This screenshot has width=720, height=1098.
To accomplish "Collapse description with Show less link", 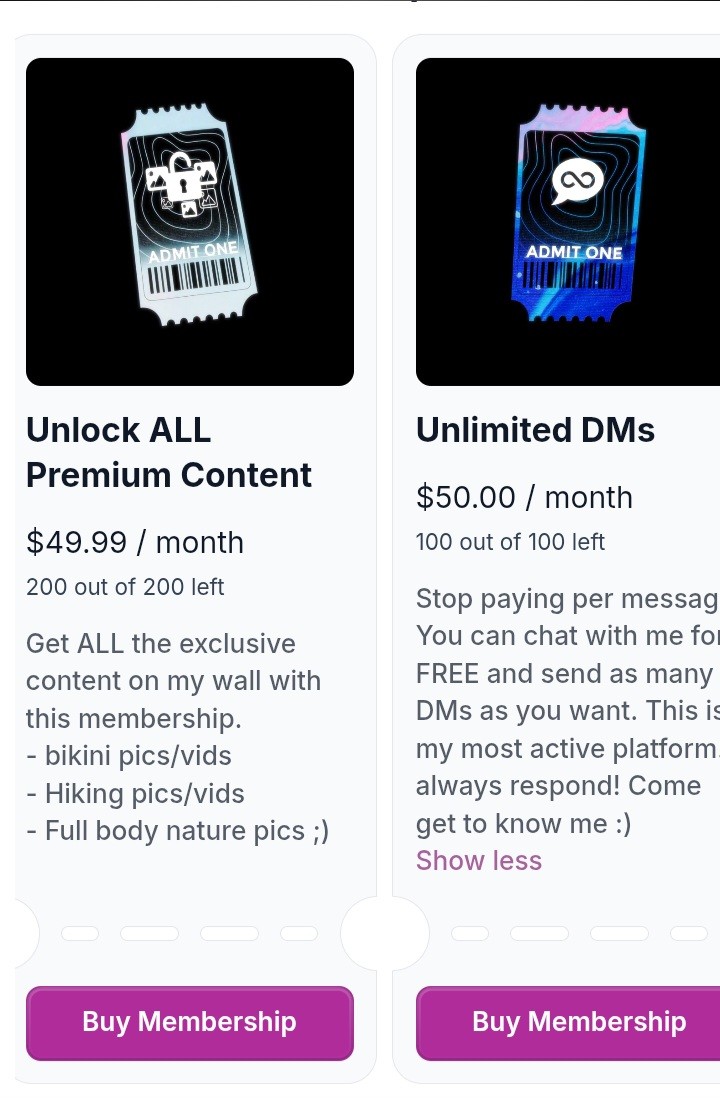I will coord(479,861).
